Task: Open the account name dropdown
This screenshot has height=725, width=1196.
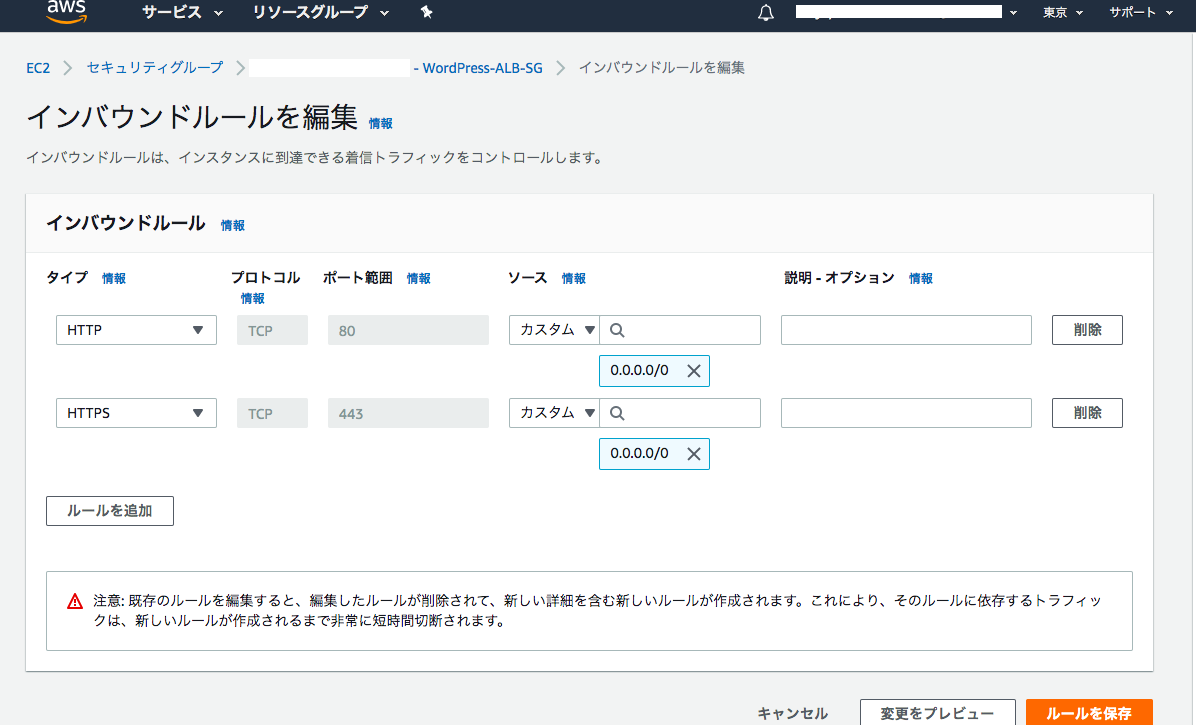Action: pos(906,12)
